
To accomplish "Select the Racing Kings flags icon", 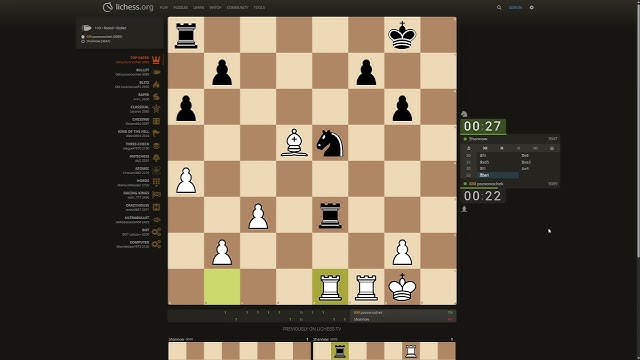I will pyautogui.click(x=156, y=195).
